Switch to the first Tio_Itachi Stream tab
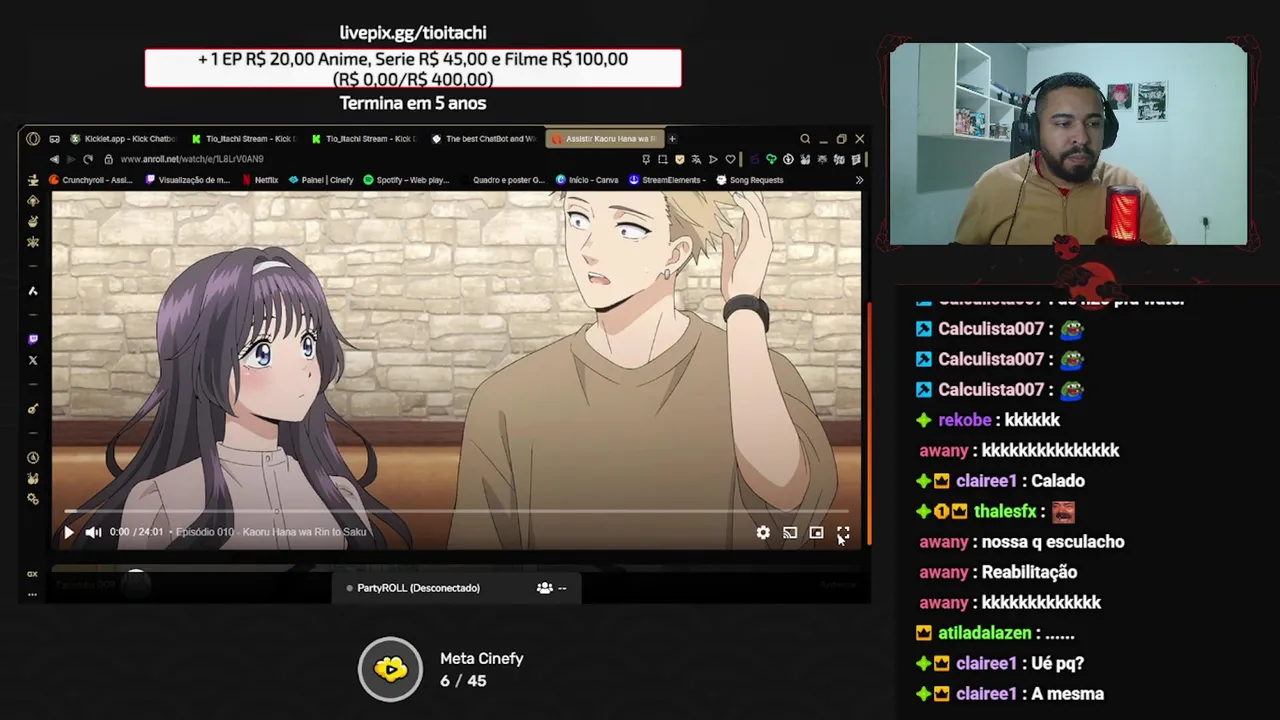Image resolution: width=1280 pixels, height=720 pixels. 245,139
